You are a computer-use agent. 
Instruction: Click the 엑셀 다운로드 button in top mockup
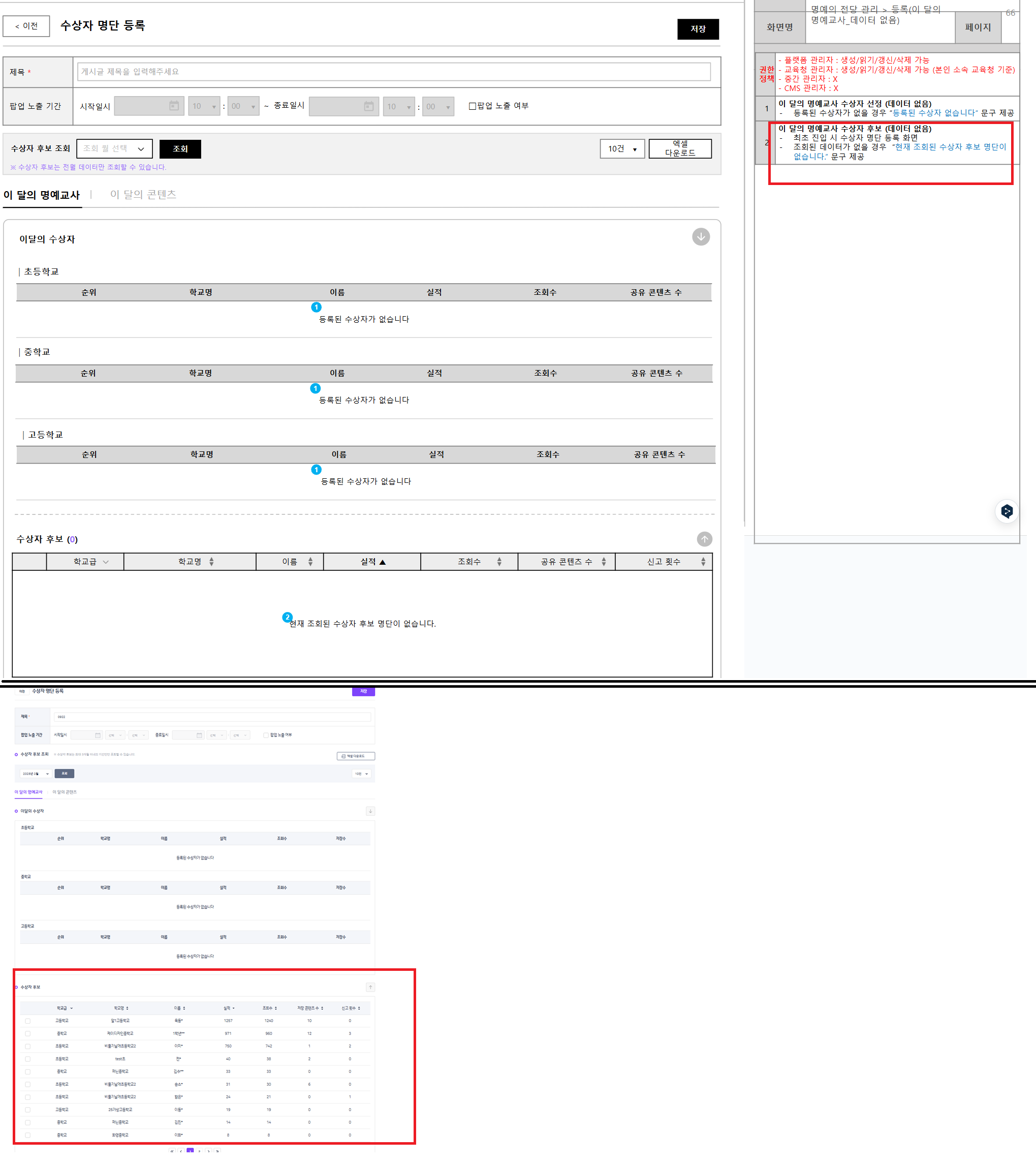point(680,148)
